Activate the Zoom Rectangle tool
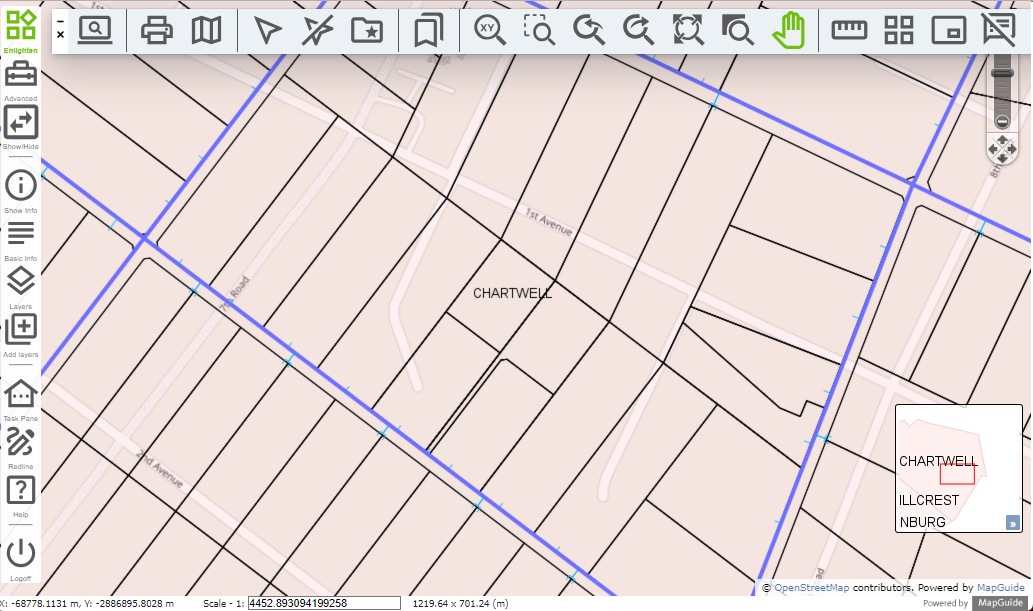The height and width of the screenshot is (611, 1033). (539, 31)
